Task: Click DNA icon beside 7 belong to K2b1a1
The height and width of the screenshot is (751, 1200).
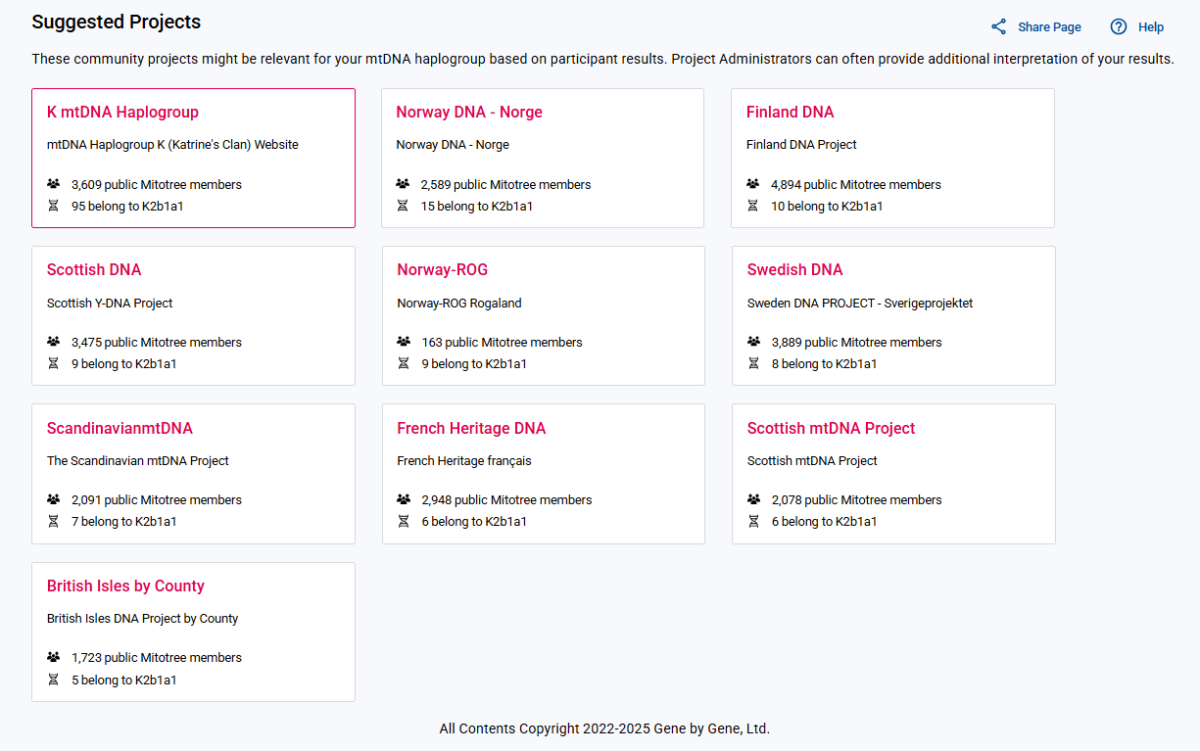Action: point(54,522)
